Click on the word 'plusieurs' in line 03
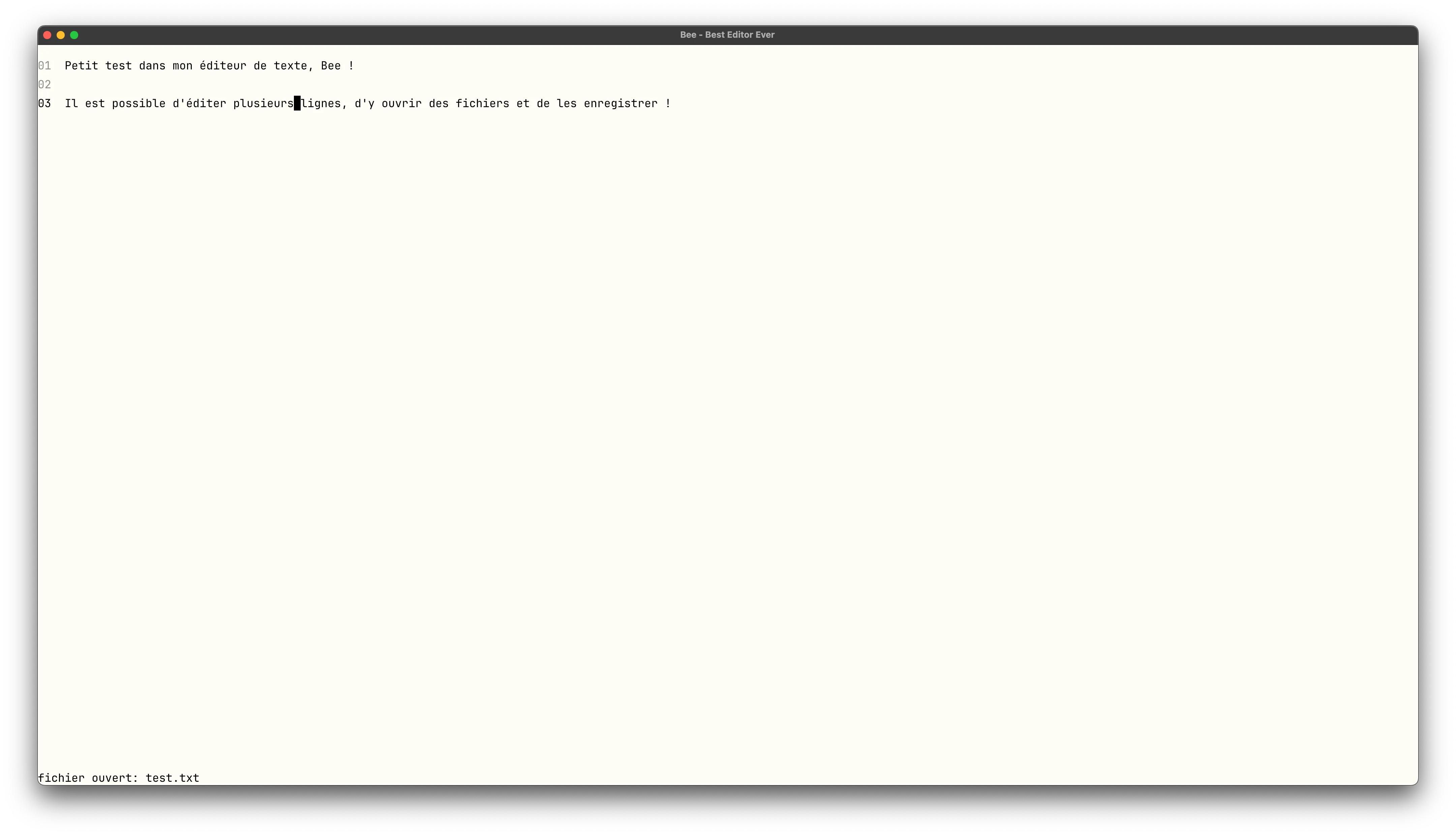1456x835 pixels. [263, 103]
